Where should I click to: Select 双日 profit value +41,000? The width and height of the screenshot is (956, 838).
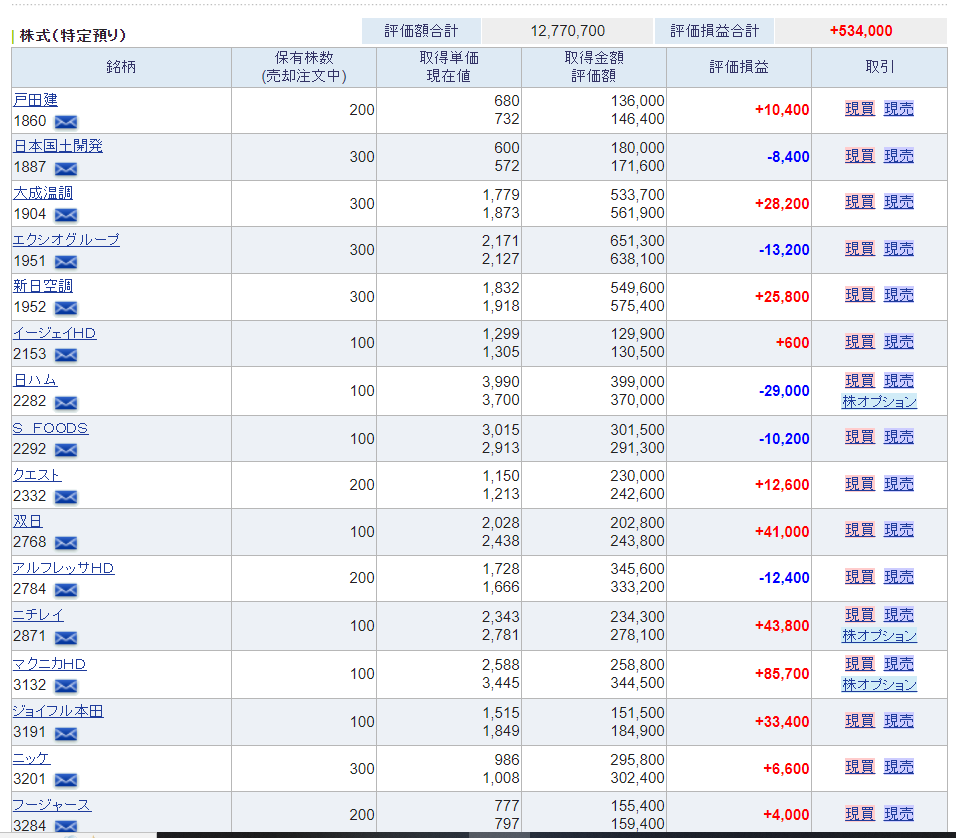coord(782,532)
